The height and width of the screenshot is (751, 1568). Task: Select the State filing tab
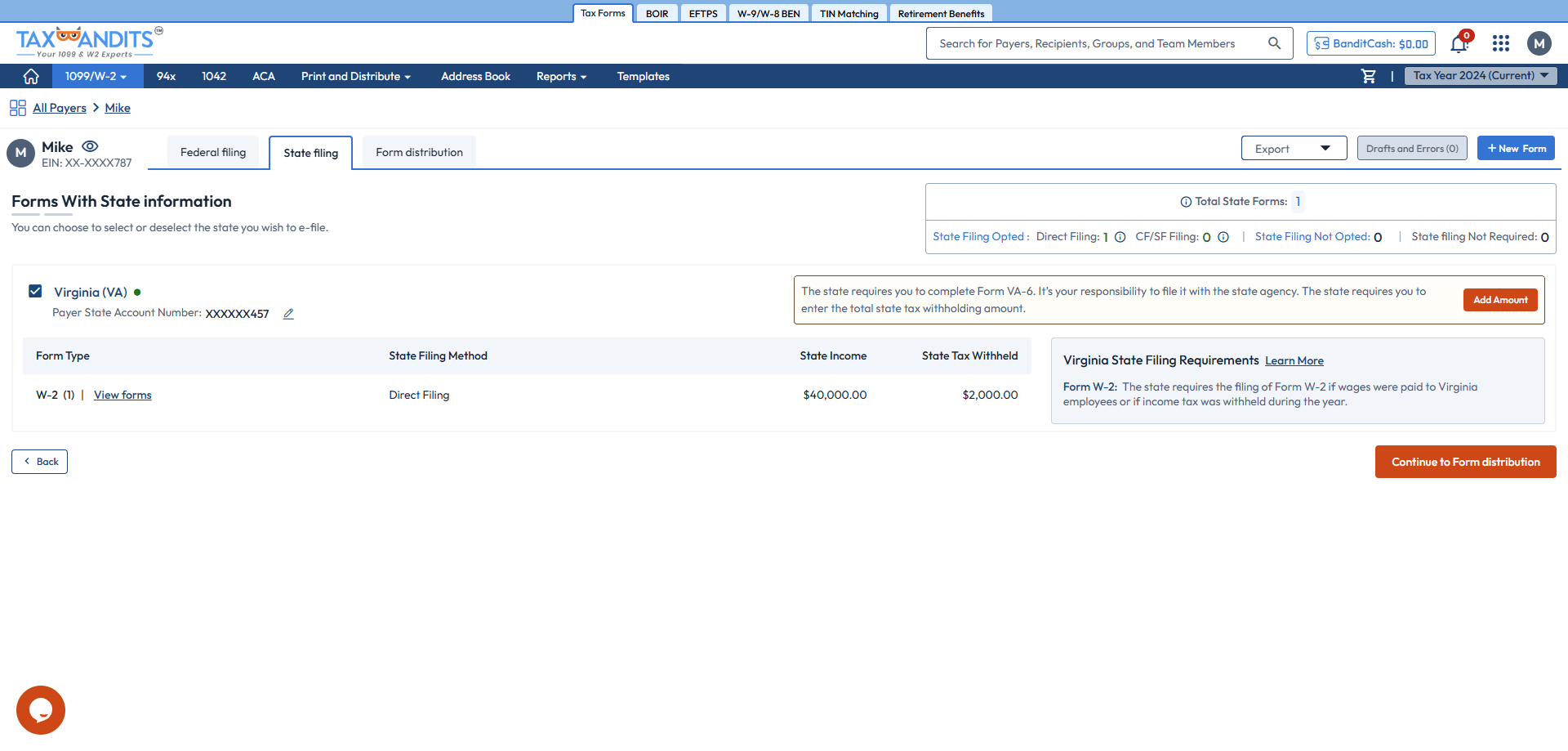[311, 153]
